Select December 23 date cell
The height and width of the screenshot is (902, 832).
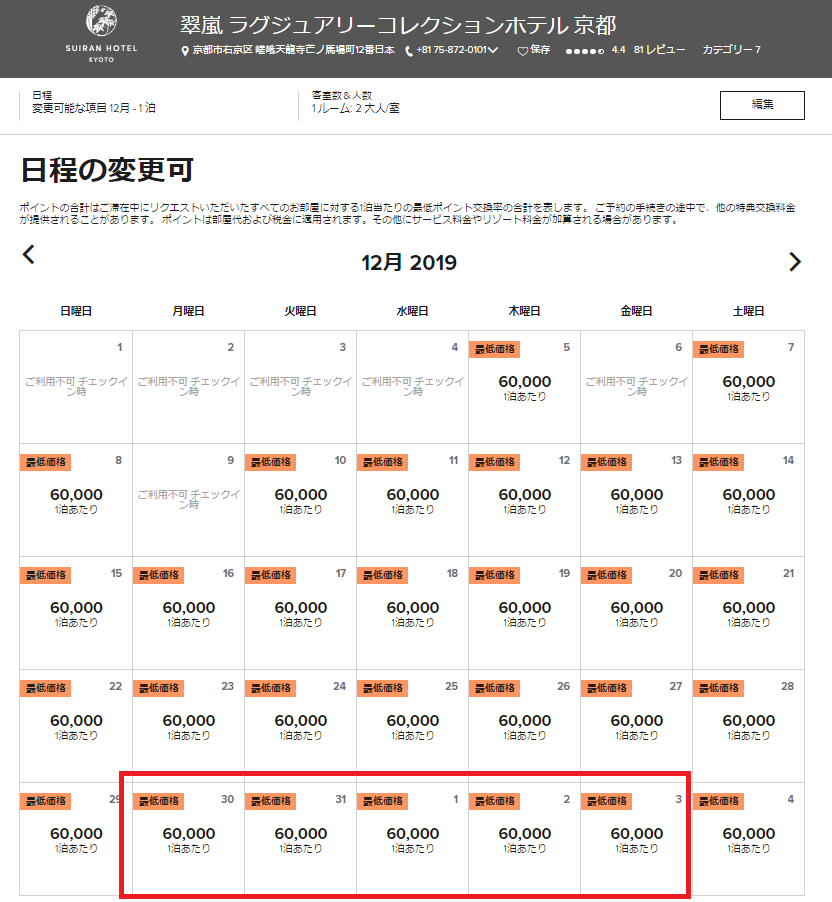click(189, 725)
